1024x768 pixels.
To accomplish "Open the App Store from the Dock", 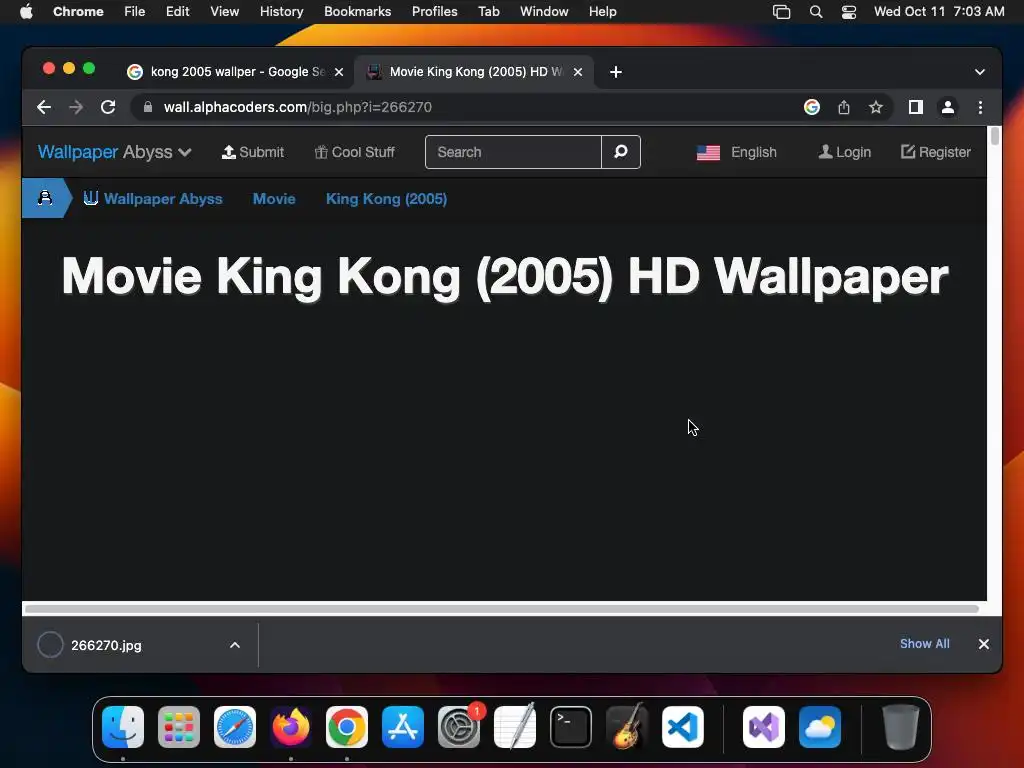I will [403, 727].
